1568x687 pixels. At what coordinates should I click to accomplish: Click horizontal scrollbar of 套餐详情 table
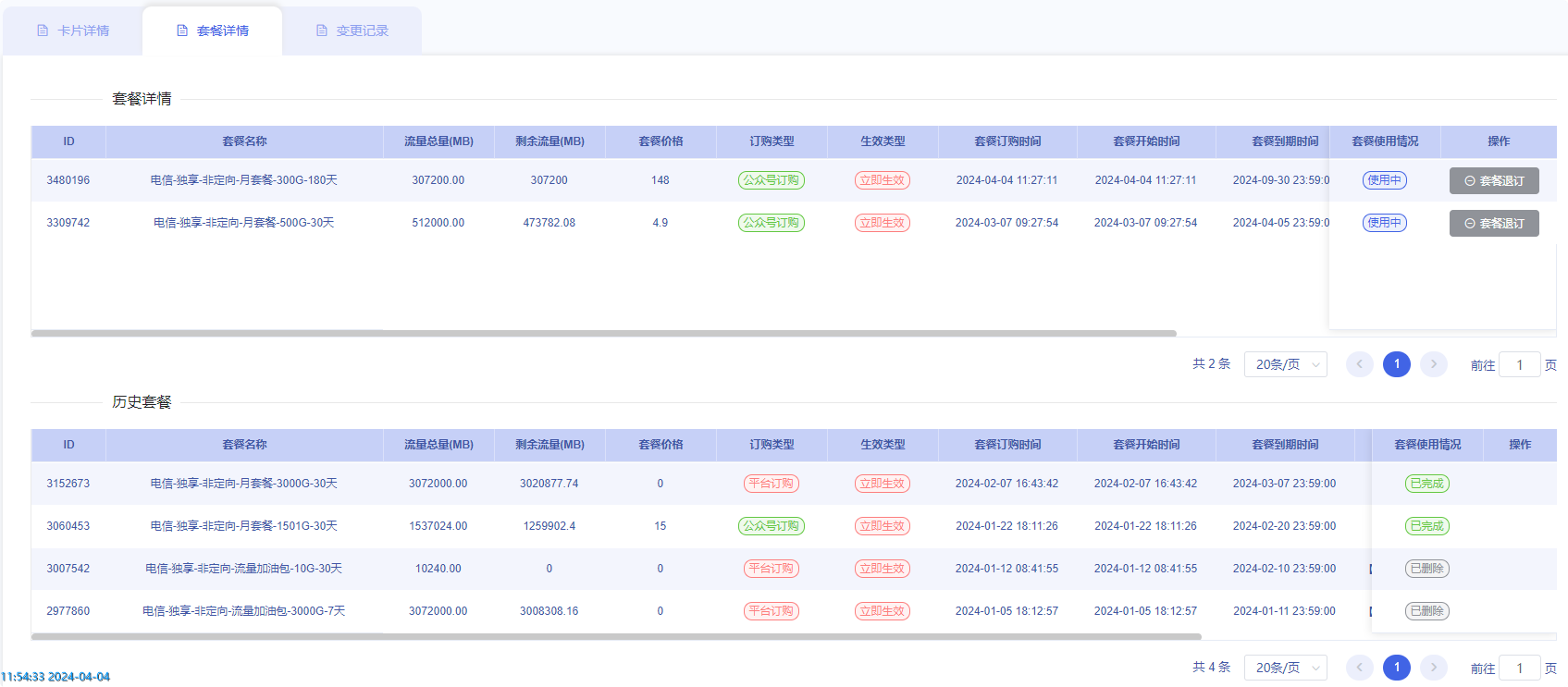tap(603, 333)
